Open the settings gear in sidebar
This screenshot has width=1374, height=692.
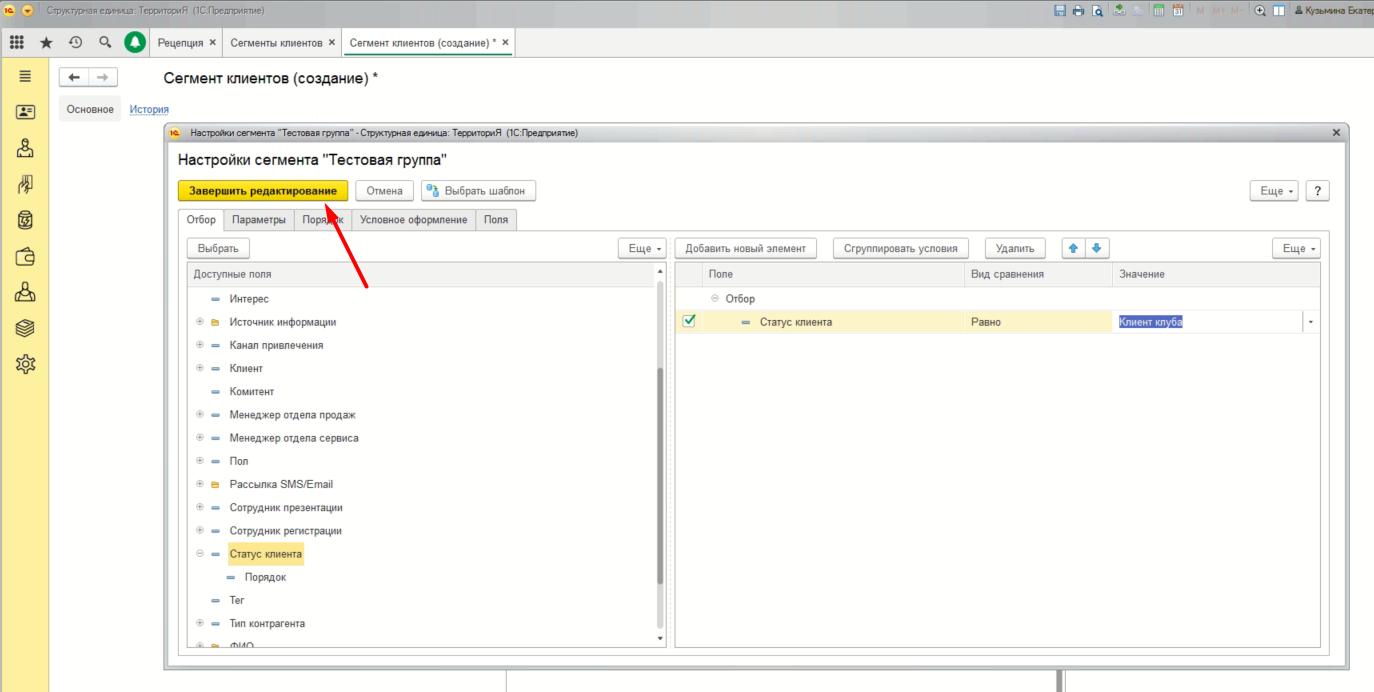(x=25, y=364)
